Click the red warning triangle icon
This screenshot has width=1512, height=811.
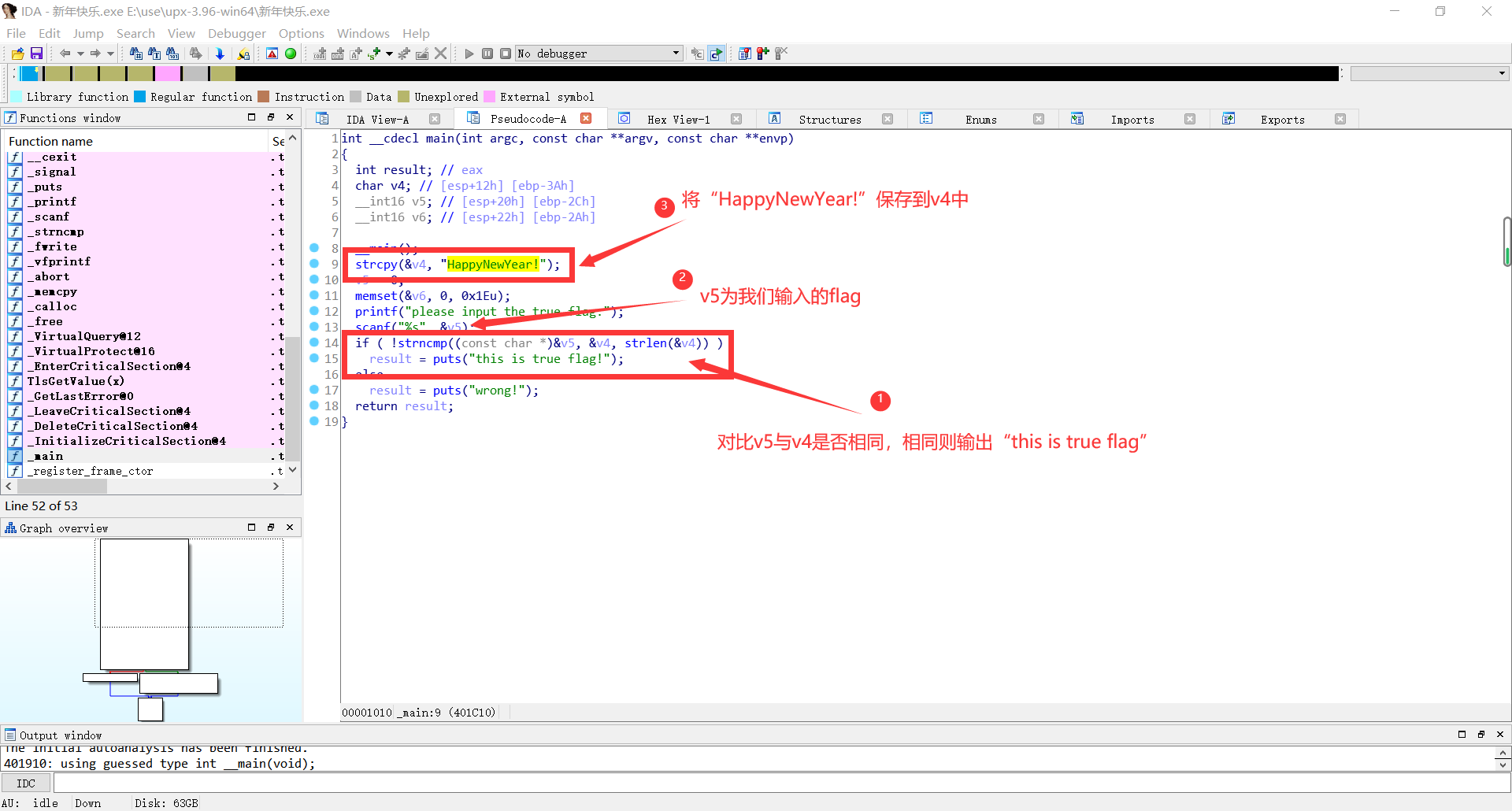(272, 54)
